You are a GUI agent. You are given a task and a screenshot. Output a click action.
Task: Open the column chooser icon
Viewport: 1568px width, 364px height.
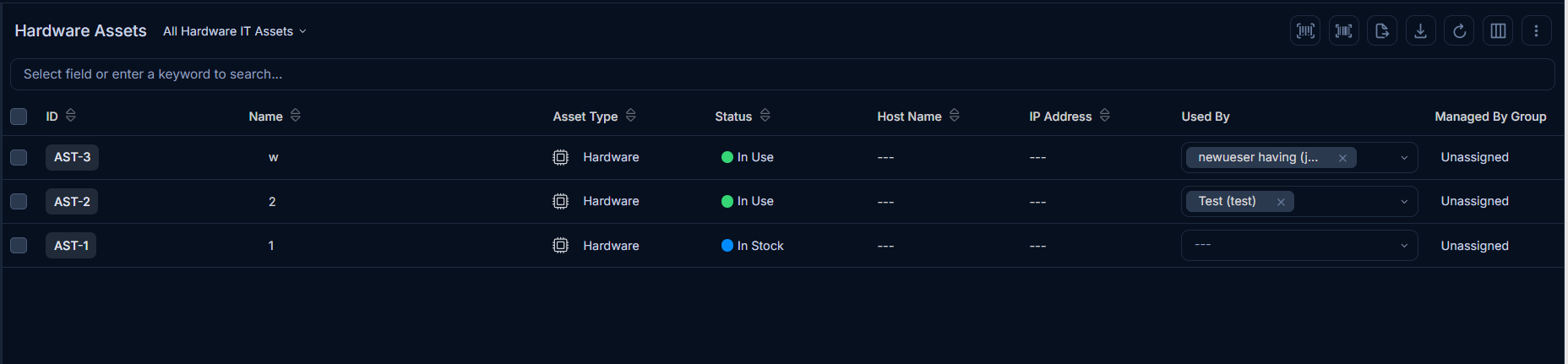tap(1498, 31)
